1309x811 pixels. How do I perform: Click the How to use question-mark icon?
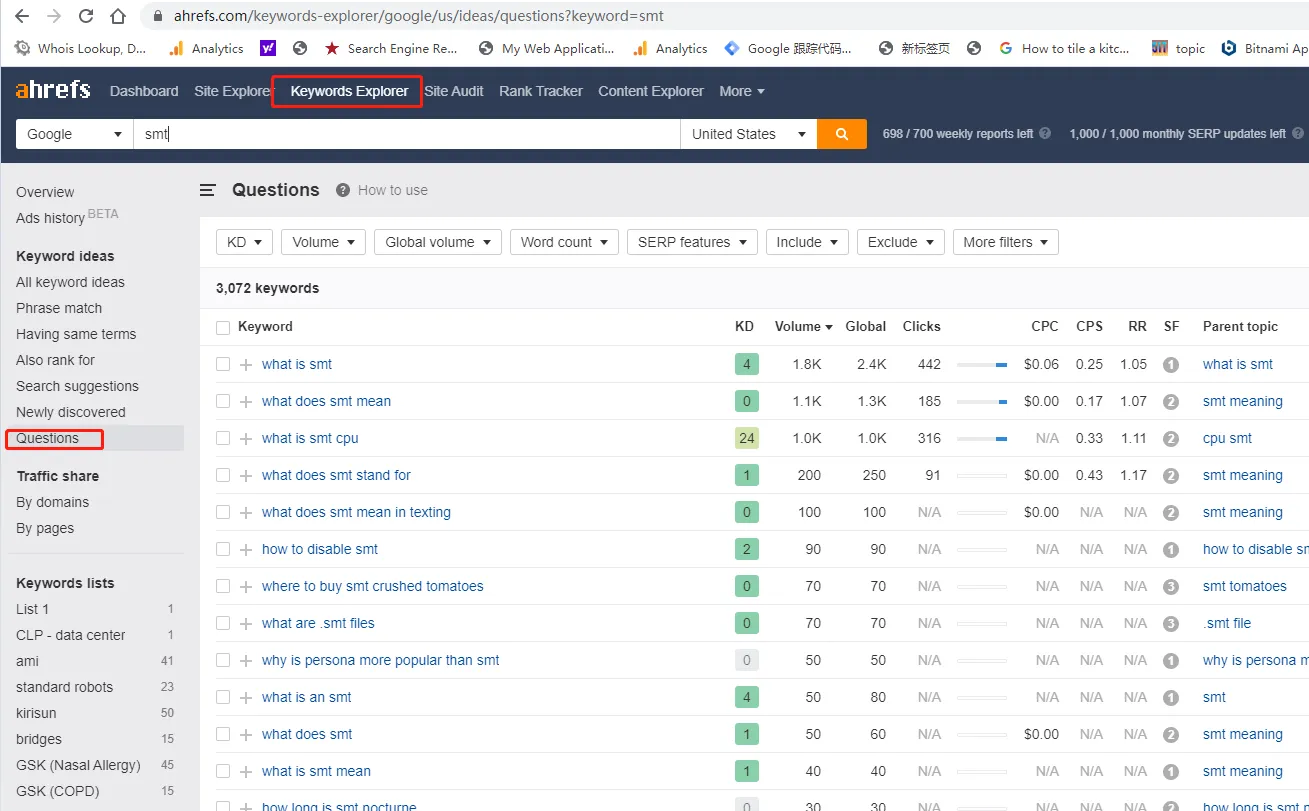[x=343, y=190]
